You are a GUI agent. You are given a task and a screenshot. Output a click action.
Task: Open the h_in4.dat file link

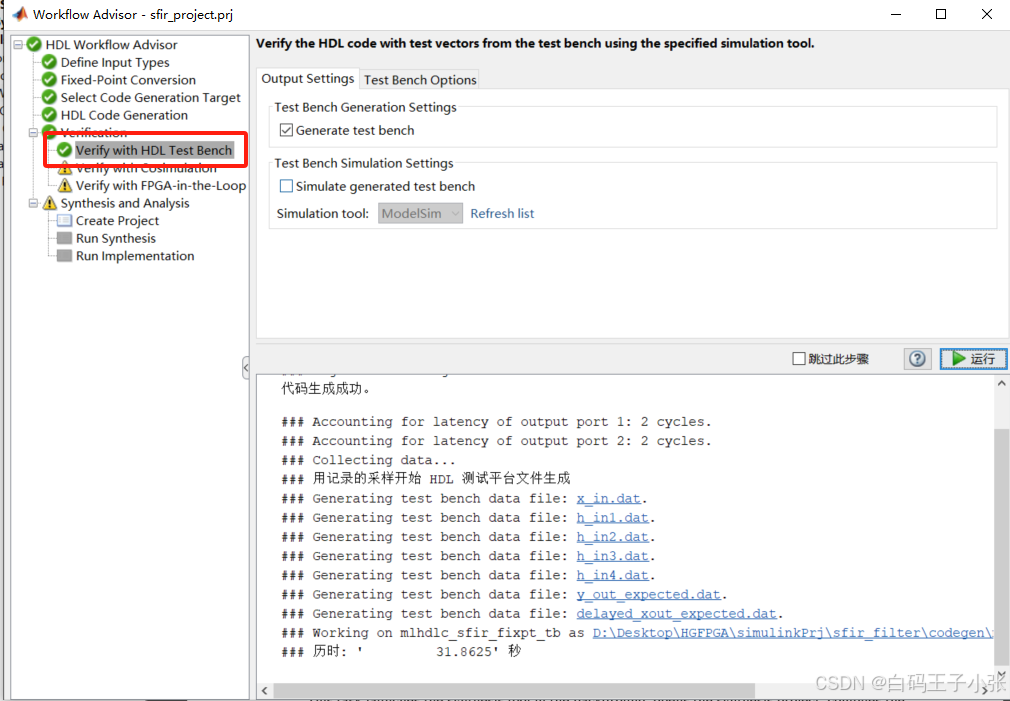click(613, 575)
